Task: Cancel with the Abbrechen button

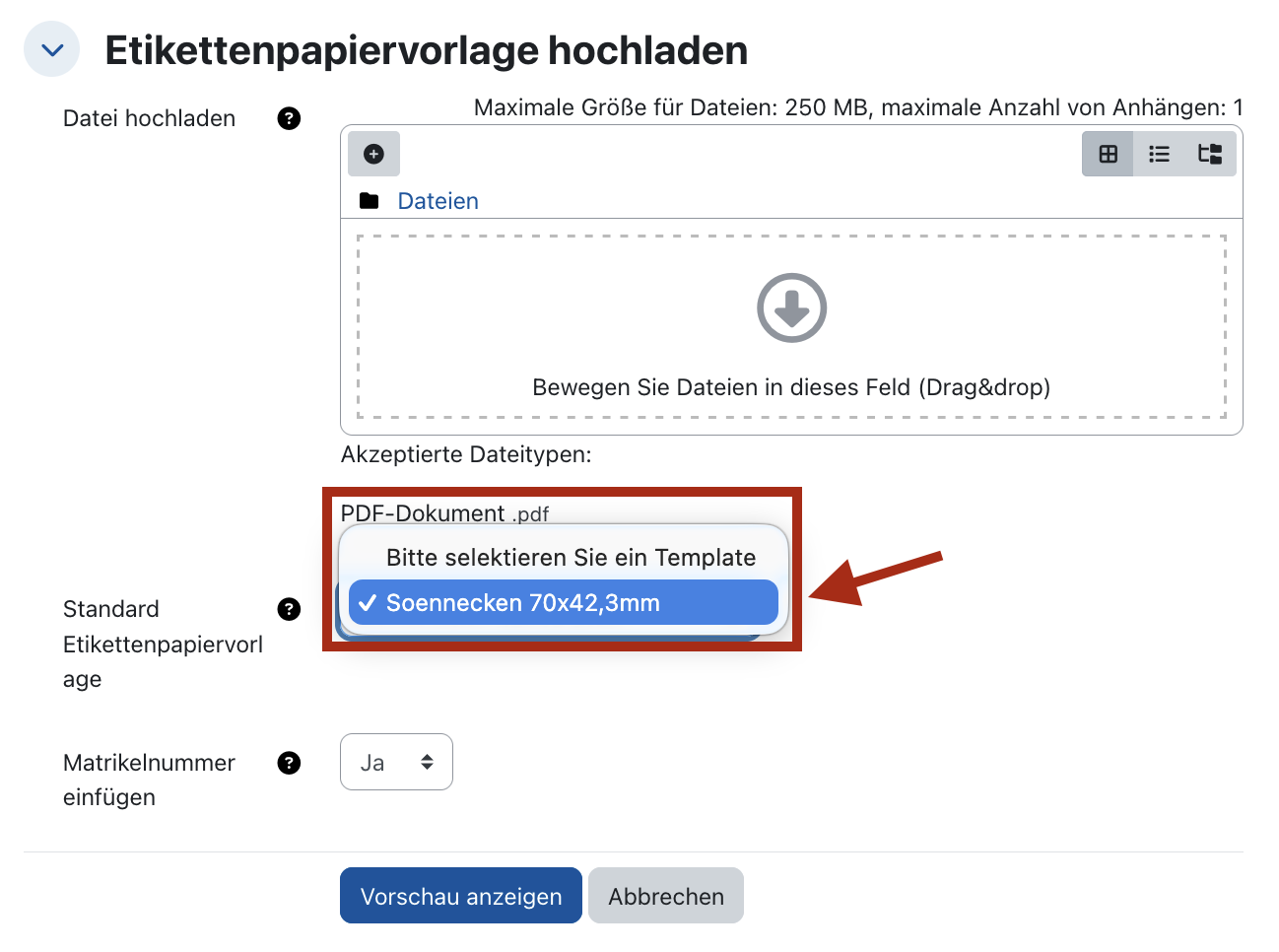Action: point(665,895)
